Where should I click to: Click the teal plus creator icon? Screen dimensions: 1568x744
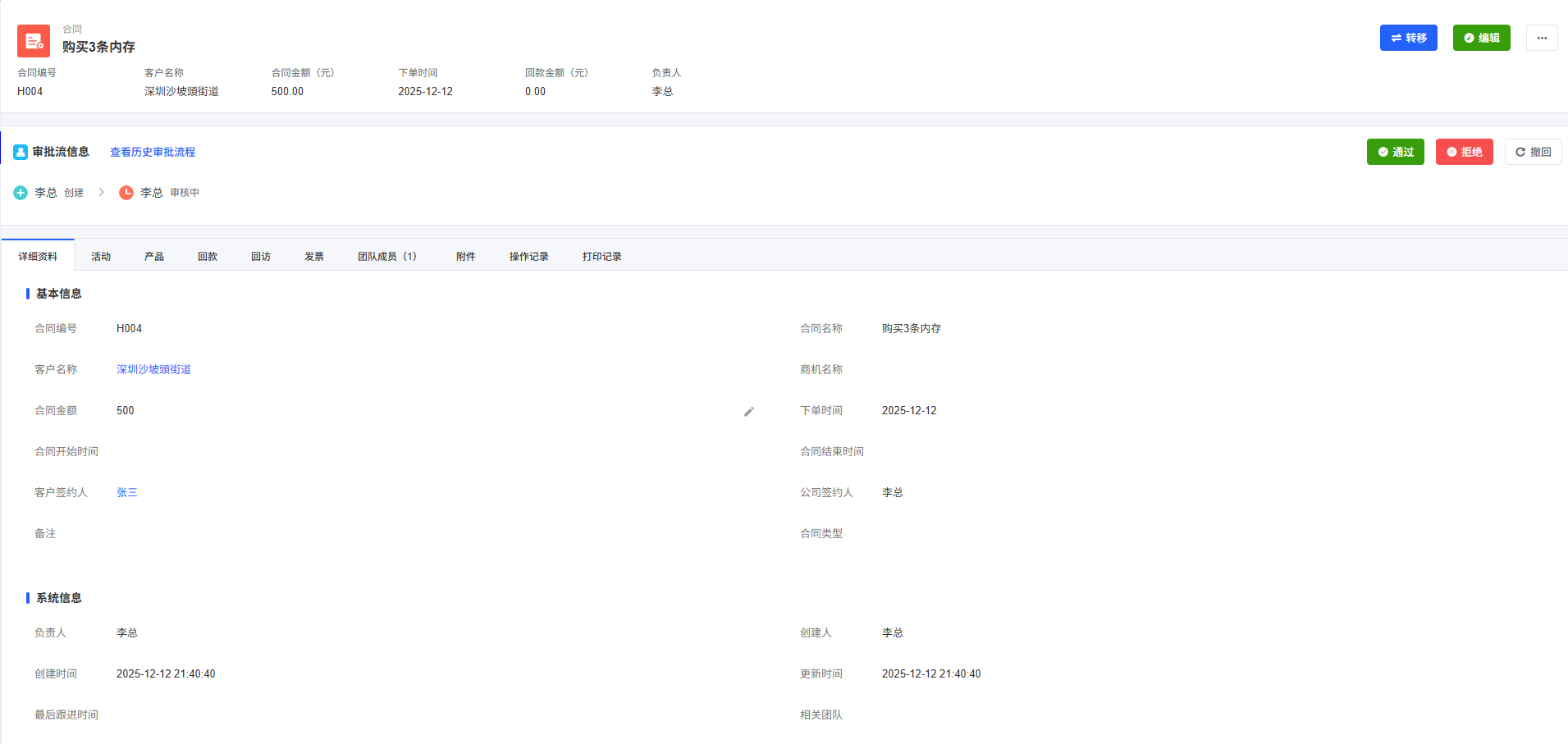pyautogui.click(x=21, y=193)
